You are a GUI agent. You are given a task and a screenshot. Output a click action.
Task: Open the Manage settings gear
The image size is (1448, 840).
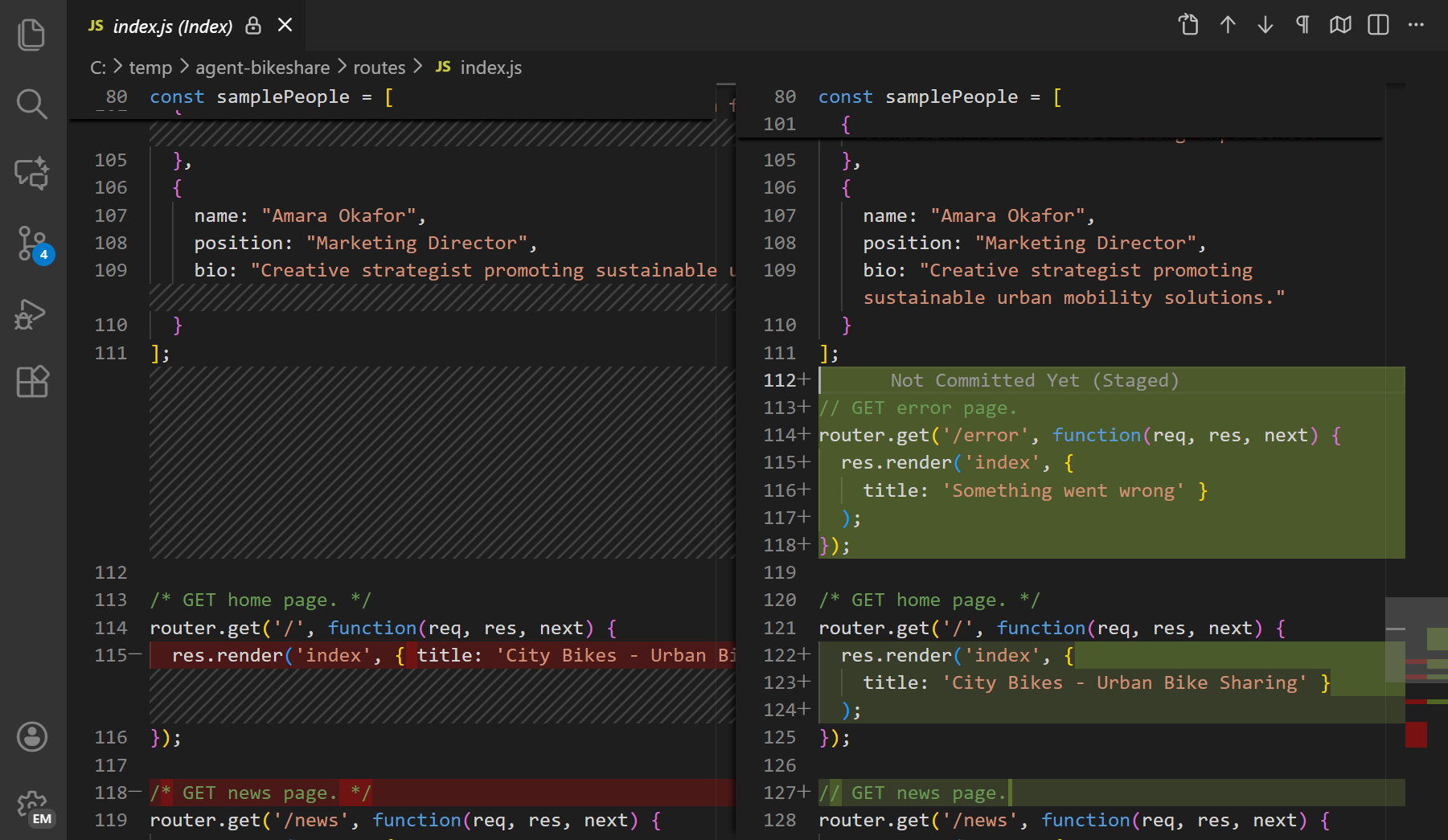[x=31, y=806]
